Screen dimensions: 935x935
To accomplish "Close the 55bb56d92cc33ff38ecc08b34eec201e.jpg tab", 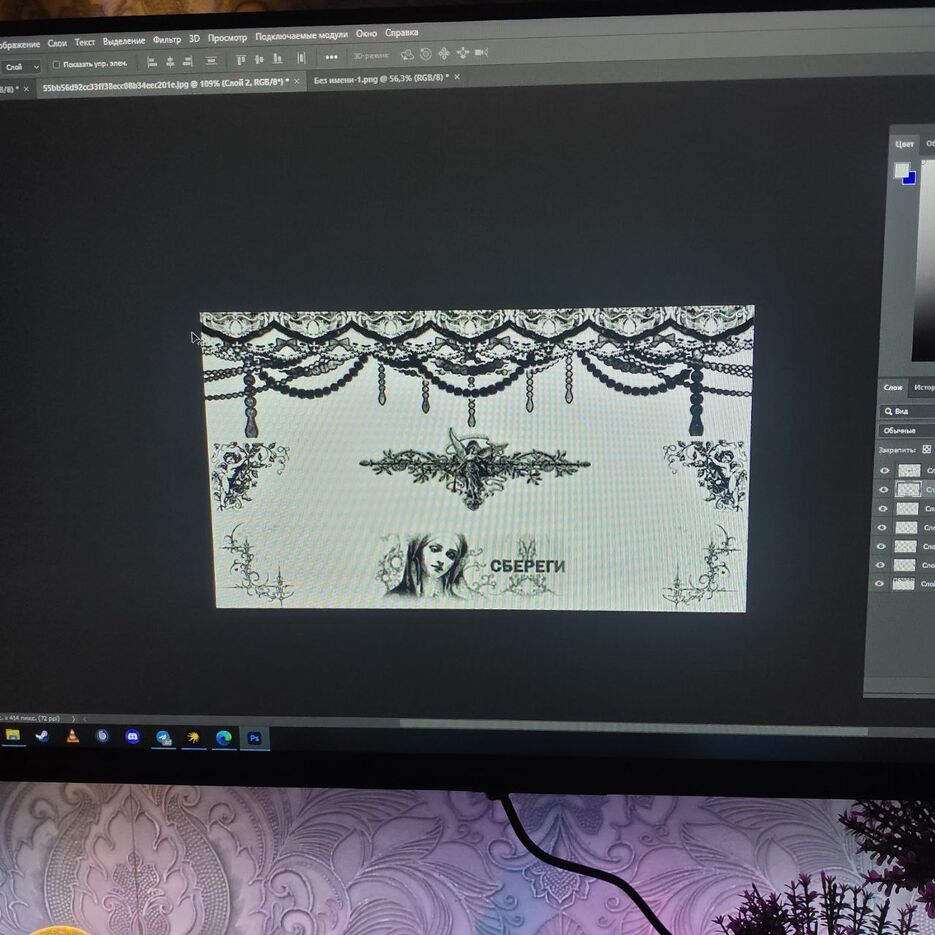I will click(297, 82).
